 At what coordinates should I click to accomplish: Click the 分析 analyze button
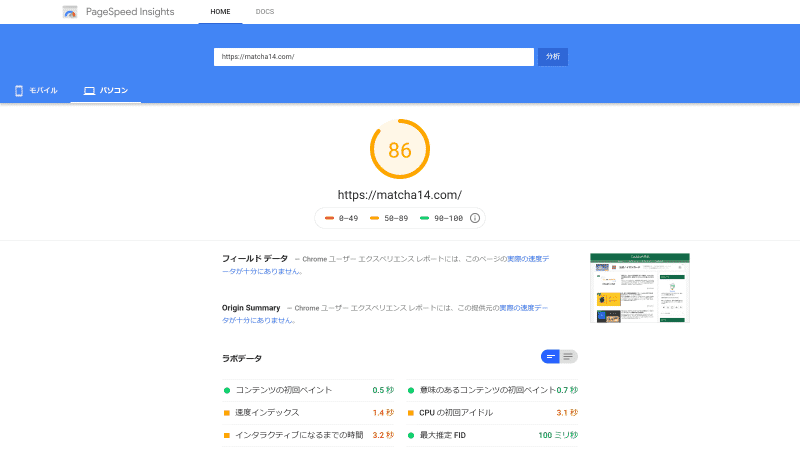553,57
